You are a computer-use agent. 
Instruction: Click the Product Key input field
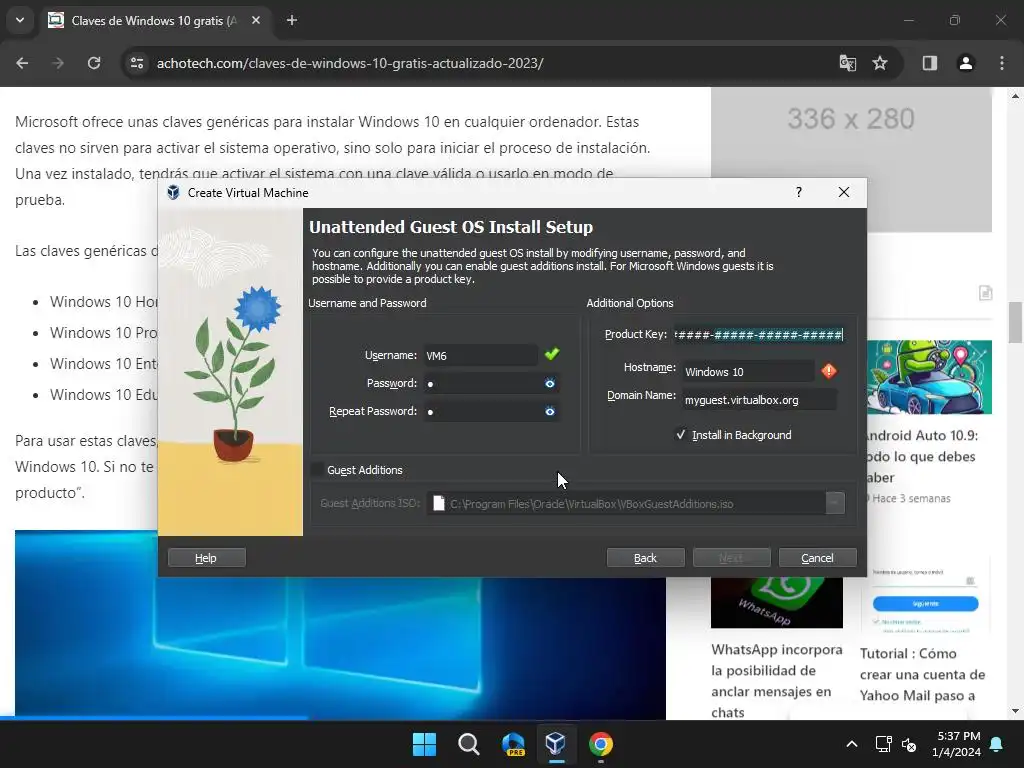point(759,335)
